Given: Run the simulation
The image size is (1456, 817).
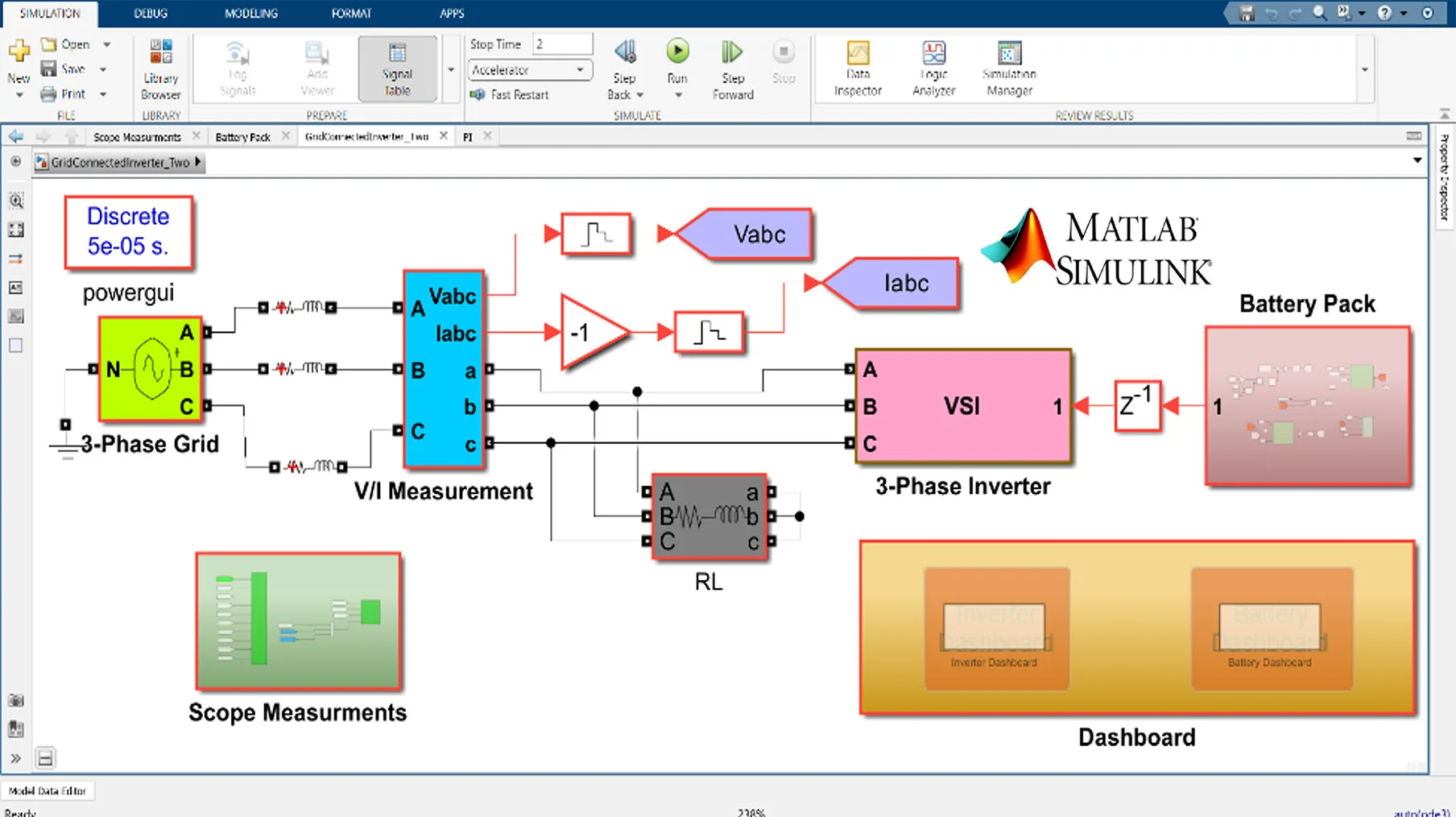Looking at the screenshot, I should click(677, 52).
